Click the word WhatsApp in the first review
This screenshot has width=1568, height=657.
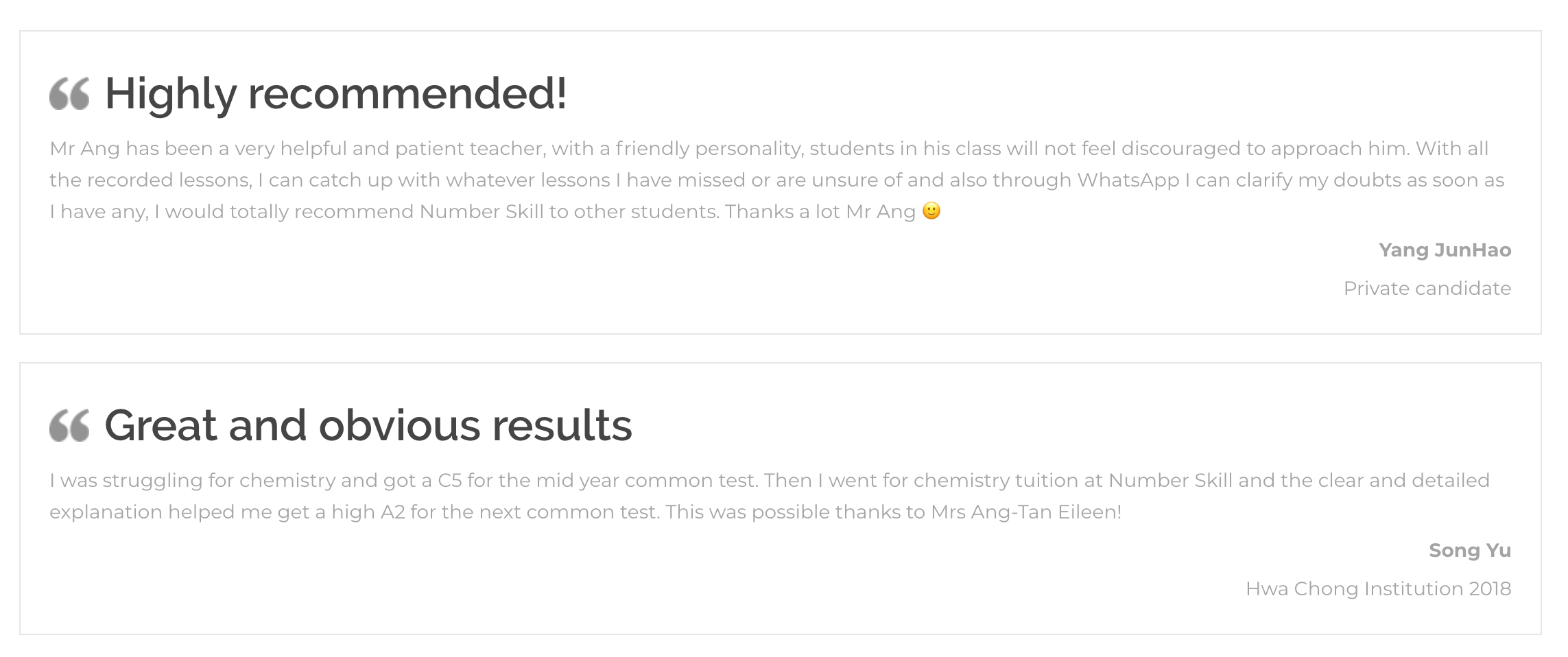(x=1128, y=180)
